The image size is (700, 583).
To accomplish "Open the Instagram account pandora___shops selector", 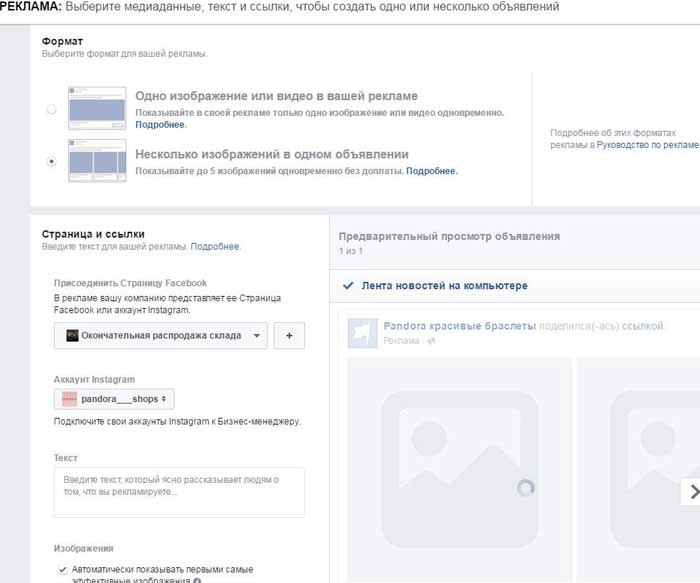I will [114, 399].
